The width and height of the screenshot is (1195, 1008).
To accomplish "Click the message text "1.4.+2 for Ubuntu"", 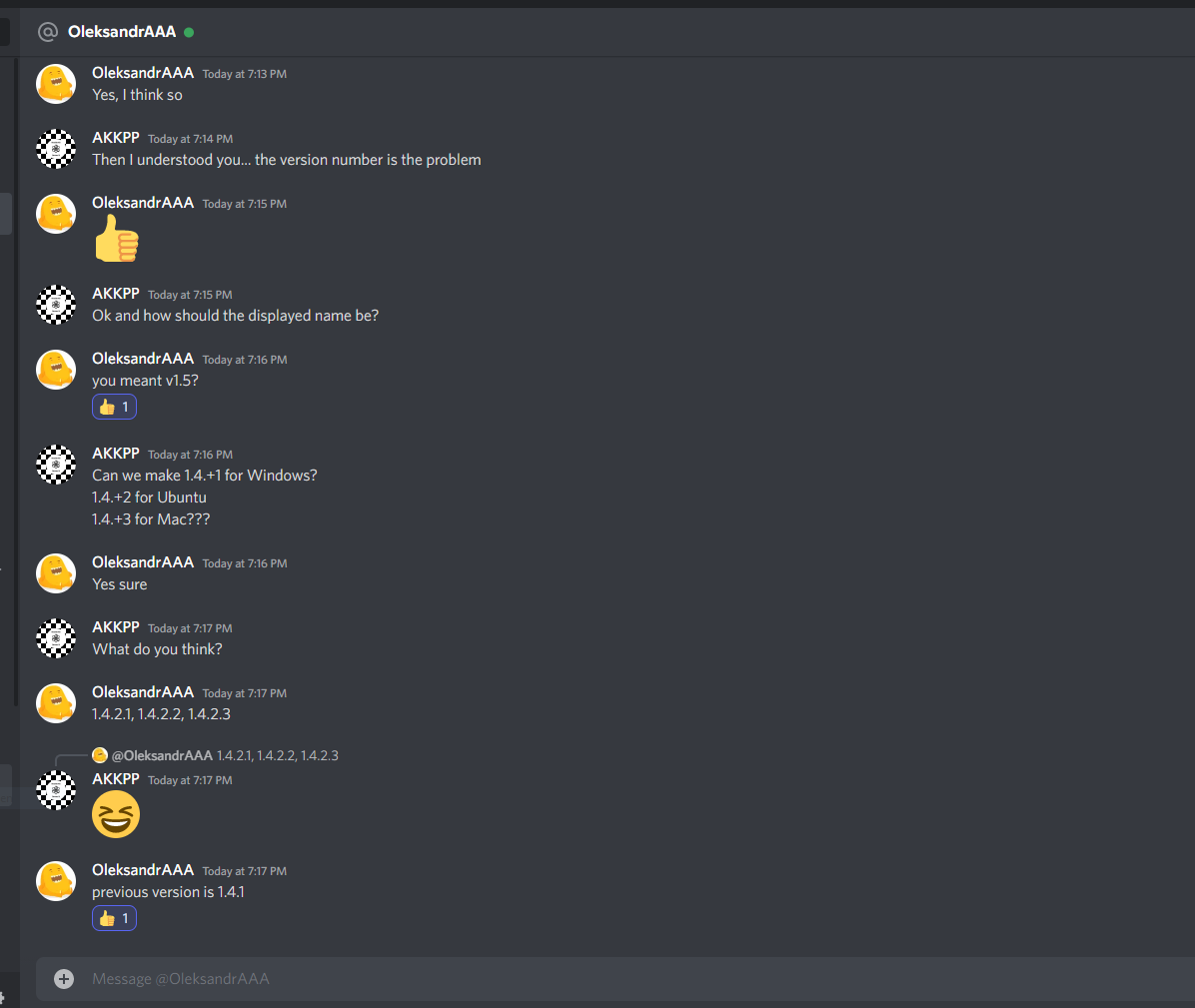I will pyautogui.click(x=150, y=498).
